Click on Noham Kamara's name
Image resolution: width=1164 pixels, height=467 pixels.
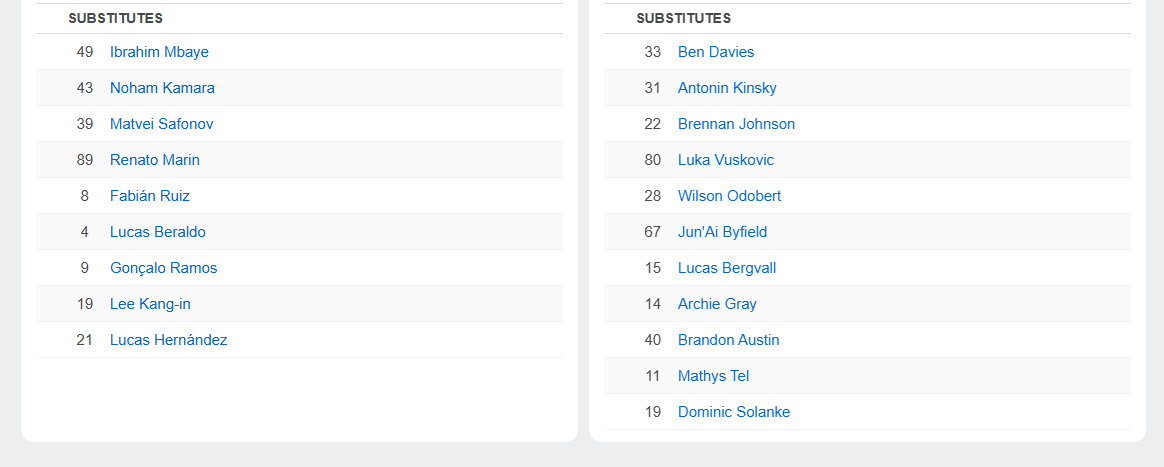click(x=162, y=88)
